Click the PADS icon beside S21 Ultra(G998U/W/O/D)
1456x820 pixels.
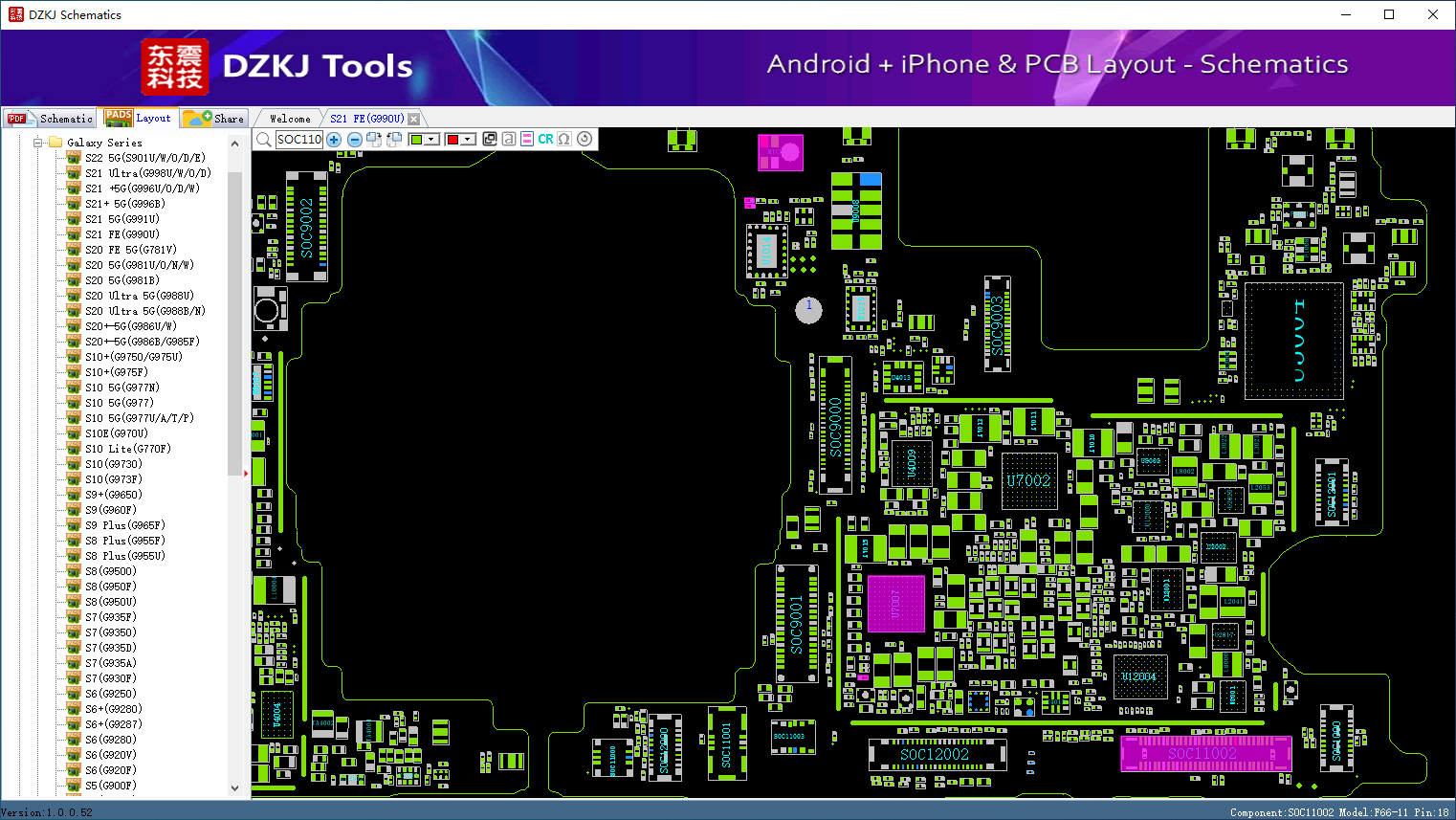click(74, 173)
